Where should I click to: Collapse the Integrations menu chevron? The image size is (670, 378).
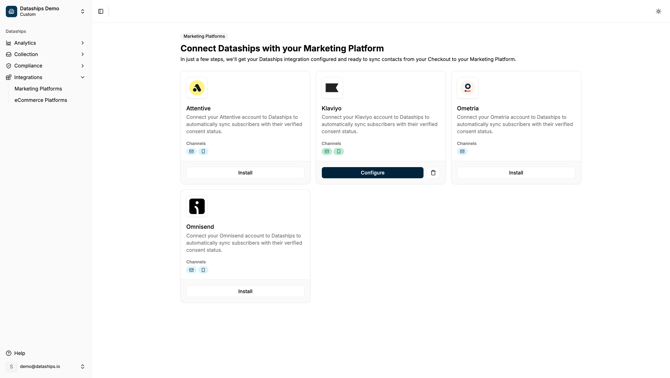click(x=82, y=77)
